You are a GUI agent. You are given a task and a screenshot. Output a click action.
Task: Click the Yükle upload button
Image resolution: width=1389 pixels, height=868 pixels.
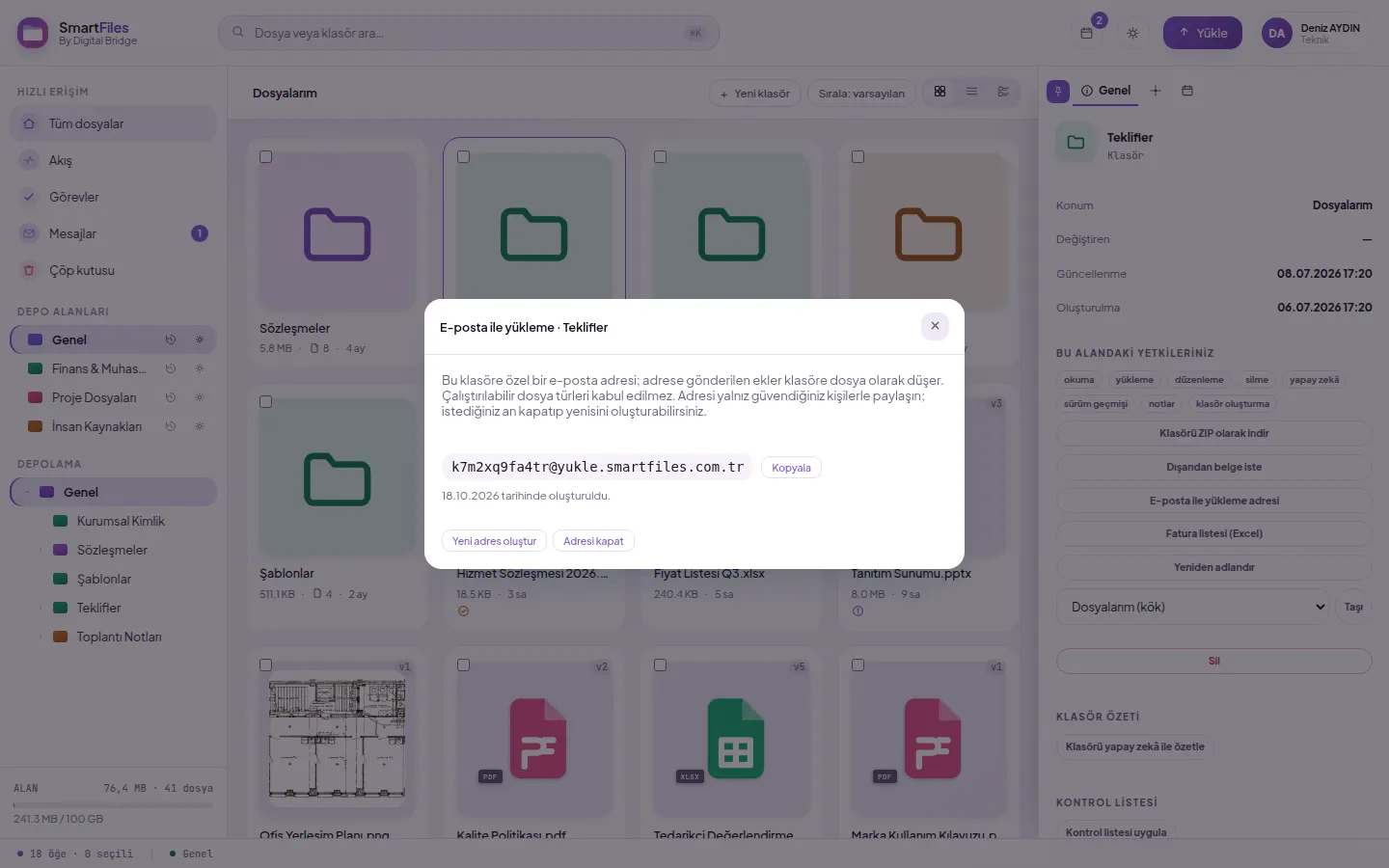[x=1203, y=33]
